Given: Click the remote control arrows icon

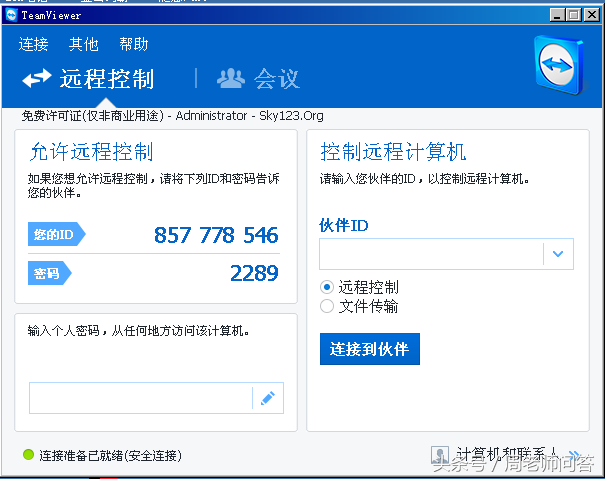Looking at the screenshot, I should 37,78.
